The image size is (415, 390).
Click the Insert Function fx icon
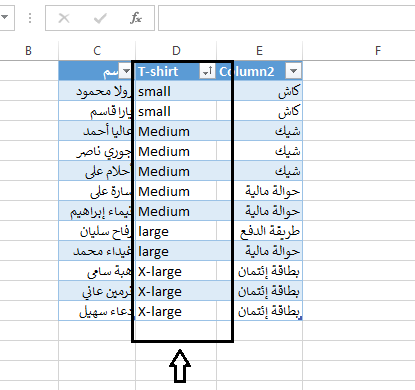(136, 18)
